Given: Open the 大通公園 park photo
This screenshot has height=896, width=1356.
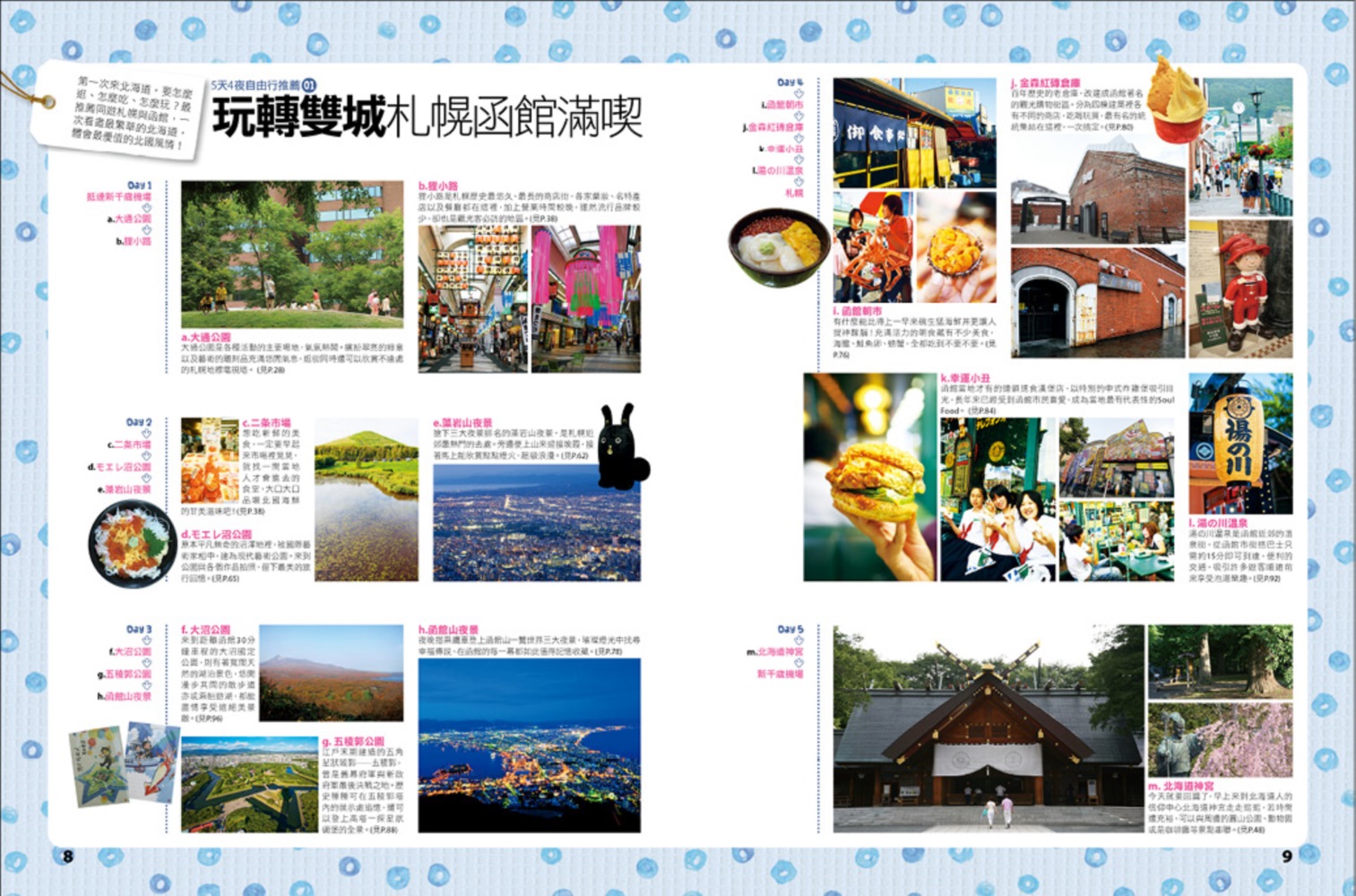Looking at the screenshot, I should click(292, 254).
